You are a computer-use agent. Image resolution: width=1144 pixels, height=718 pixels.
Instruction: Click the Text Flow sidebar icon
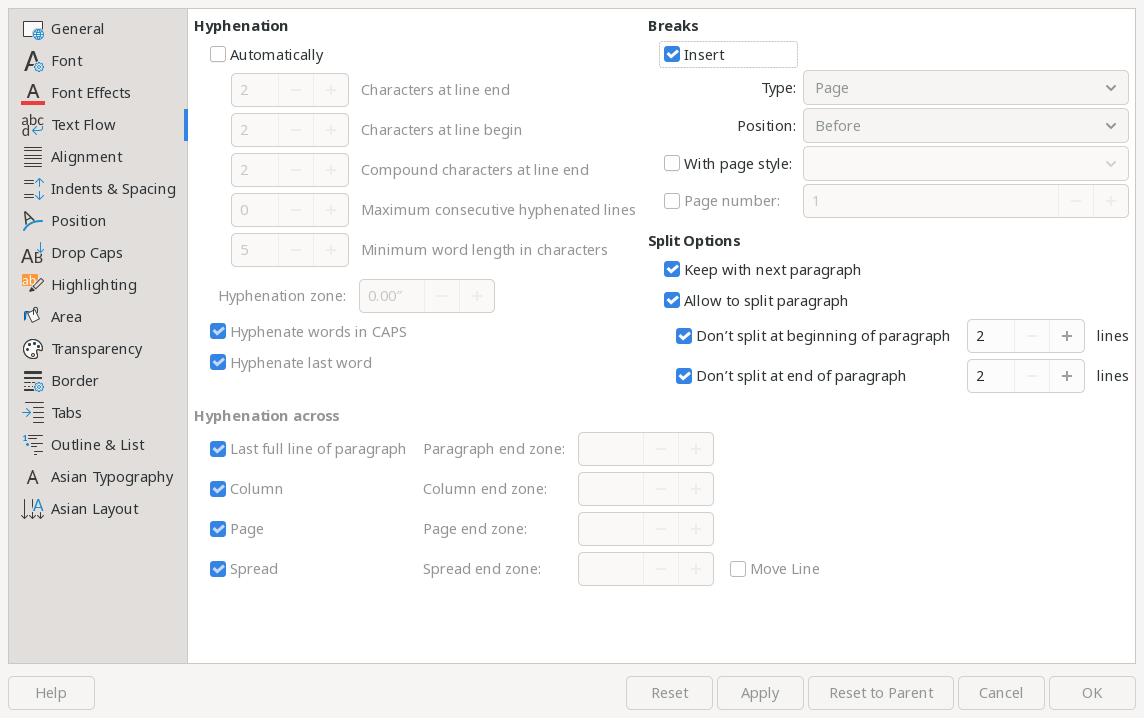pos(33,126)
